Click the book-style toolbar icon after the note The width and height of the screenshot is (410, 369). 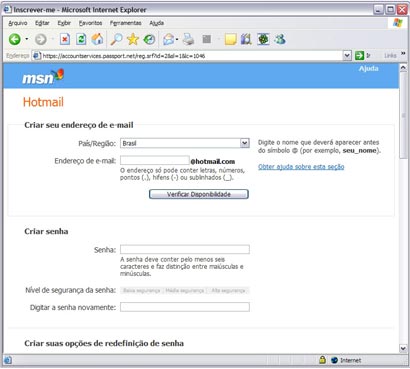[x=246, y=39]
